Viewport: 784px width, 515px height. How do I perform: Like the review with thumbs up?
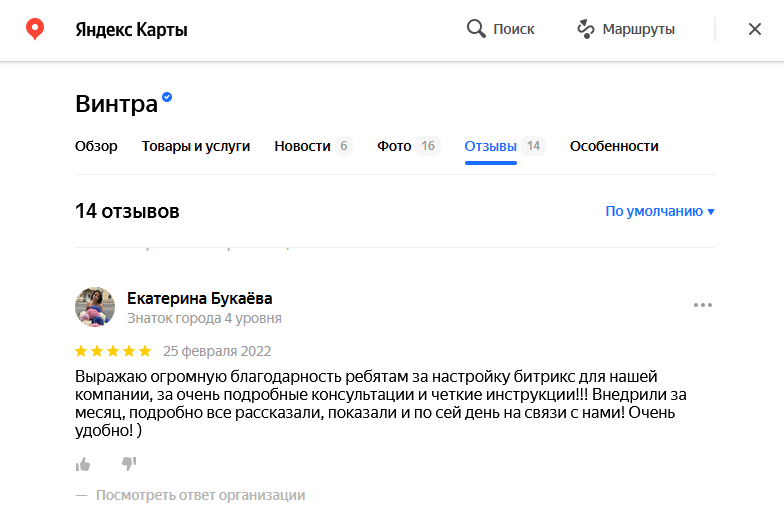(83, 464)
